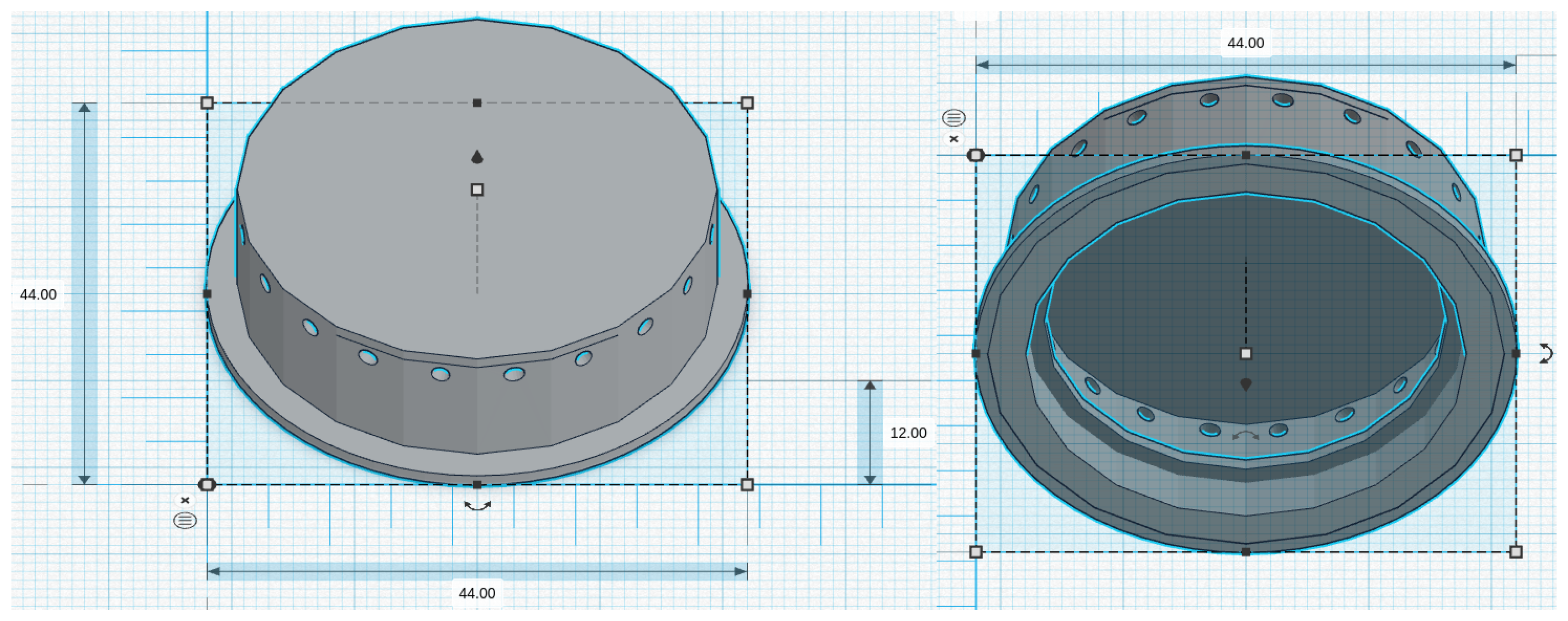Click the ruler origin handle in the left view
This screenshot has width=1568, height=621.
tap(207, 484)
